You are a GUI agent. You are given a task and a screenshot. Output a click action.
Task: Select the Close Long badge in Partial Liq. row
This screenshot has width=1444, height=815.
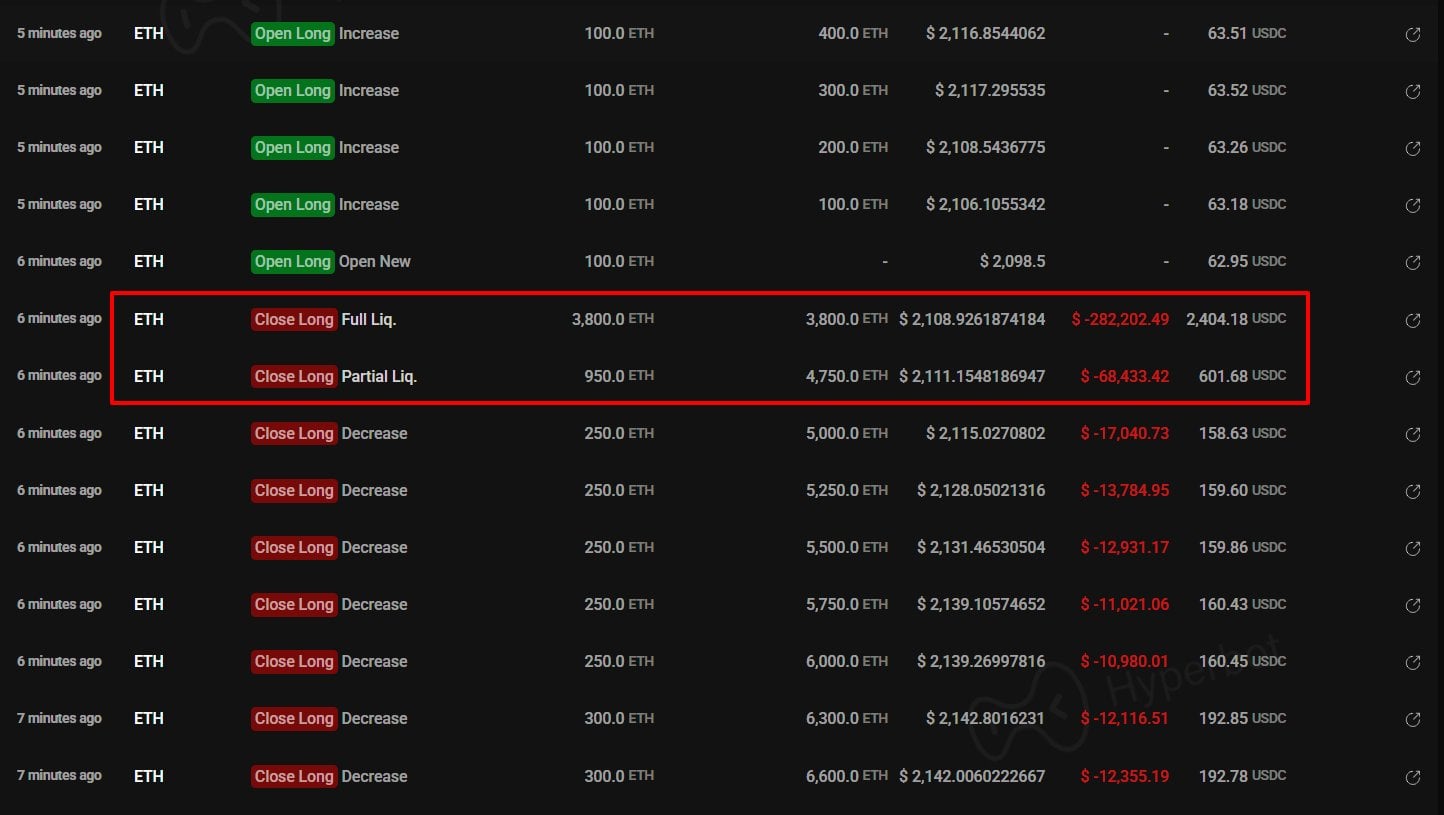(293, 376)
